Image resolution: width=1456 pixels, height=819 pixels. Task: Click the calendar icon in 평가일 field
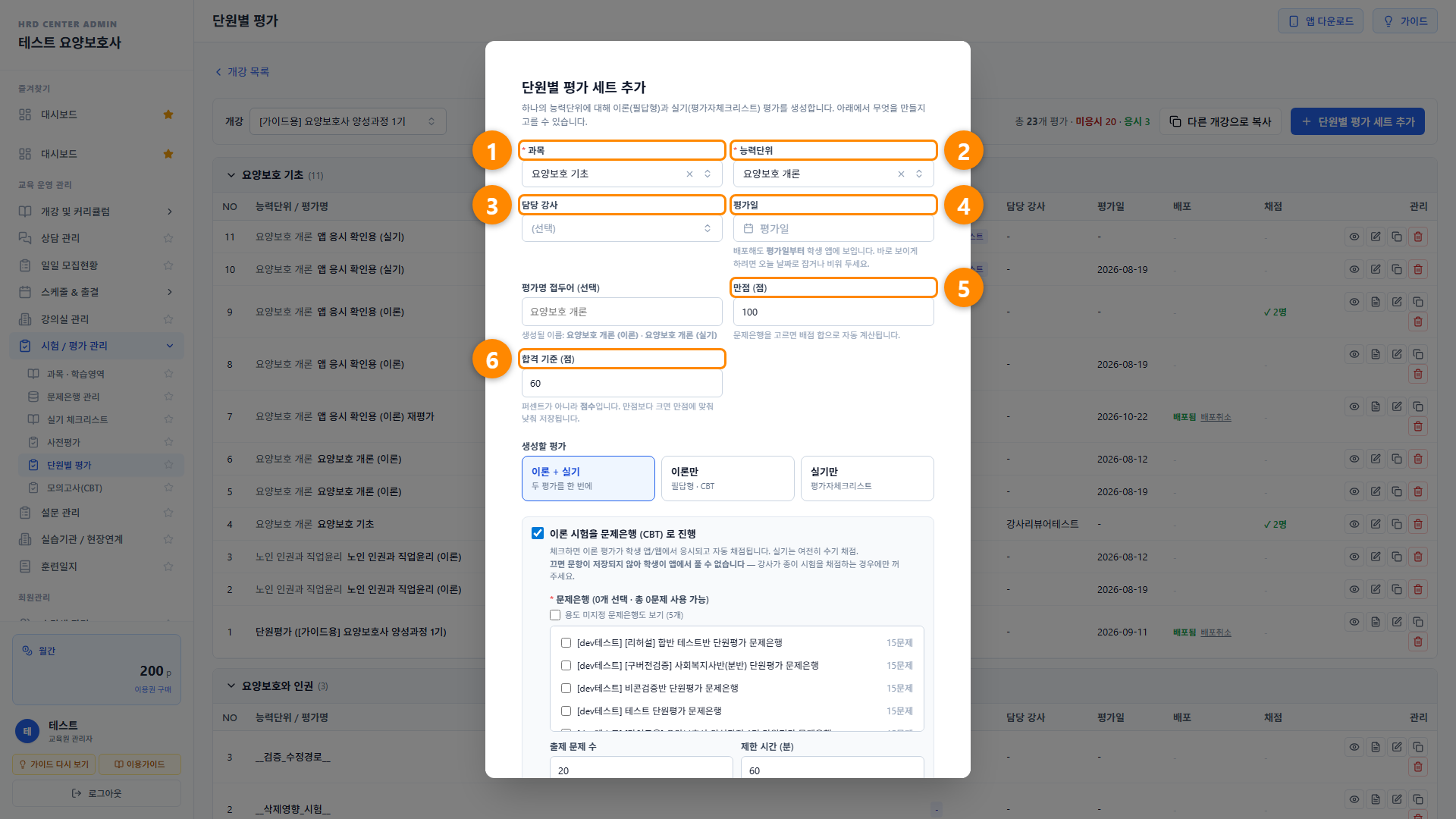pyautogui.click(x=748, y=228)
